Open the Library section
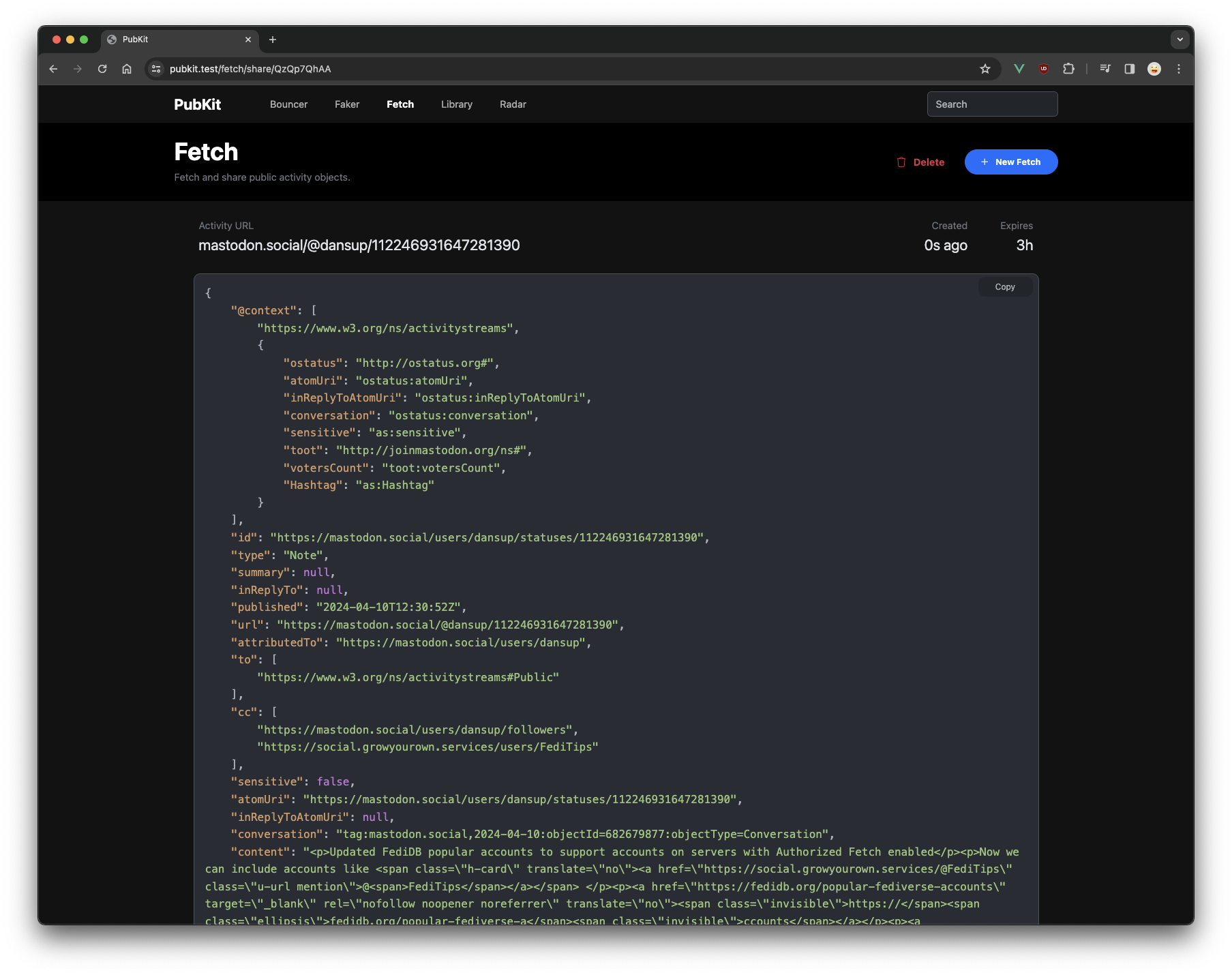1232x975 pixels. (457, 104)
